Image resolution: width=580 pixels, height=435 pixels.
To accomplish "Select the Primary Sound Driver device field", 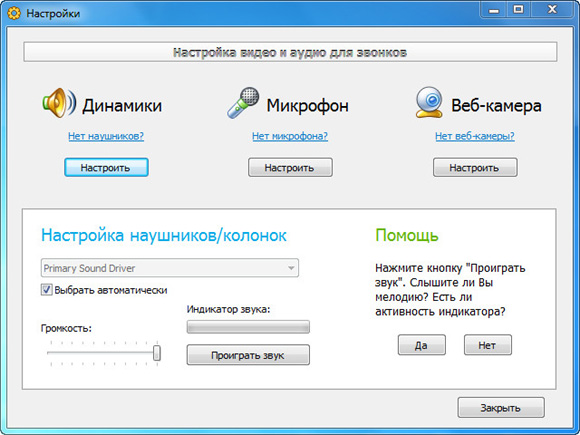I will point(169,268).
